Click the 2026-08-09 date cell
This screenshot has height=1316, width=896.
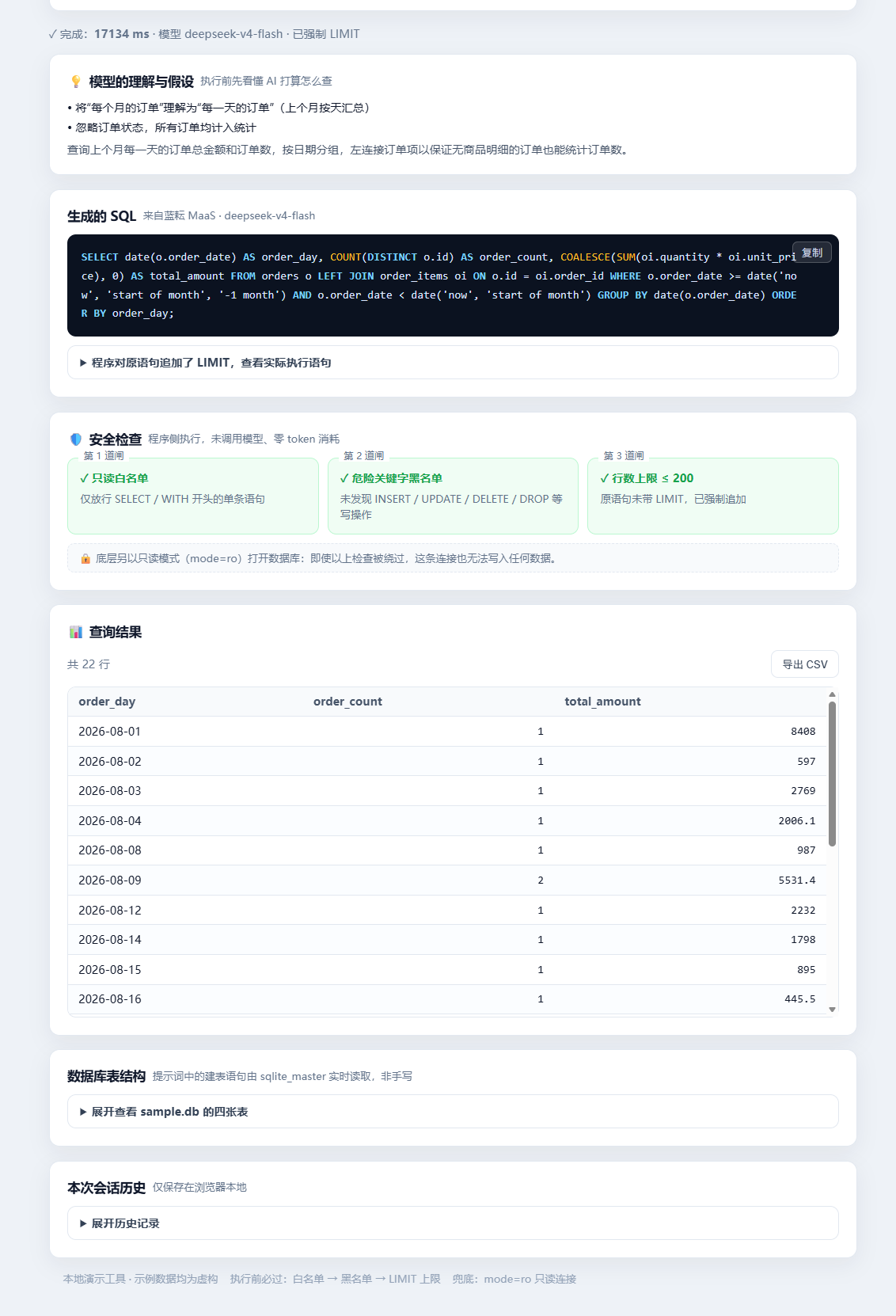tap(110, 881)
